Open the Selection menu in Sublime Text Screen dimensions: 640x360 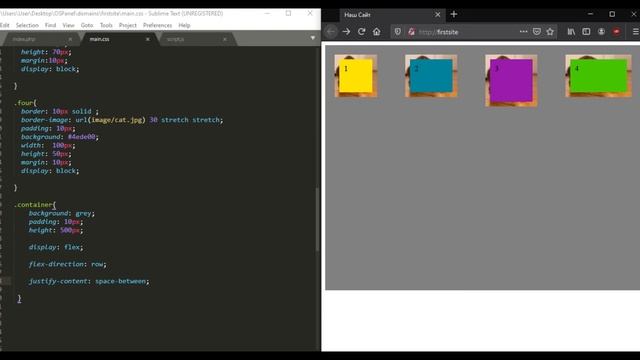click(x=27, y=25)
